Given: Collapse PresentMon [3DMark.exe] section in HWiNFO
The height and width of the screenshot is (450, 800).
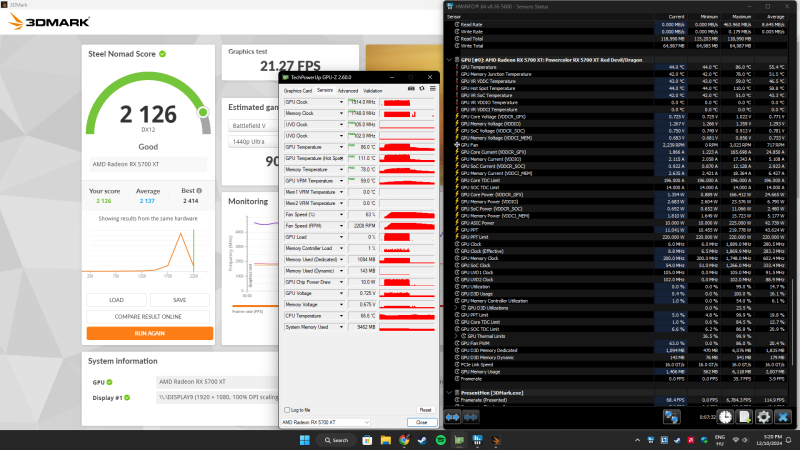Looking at the screenshot, I should tap(449, 393).
